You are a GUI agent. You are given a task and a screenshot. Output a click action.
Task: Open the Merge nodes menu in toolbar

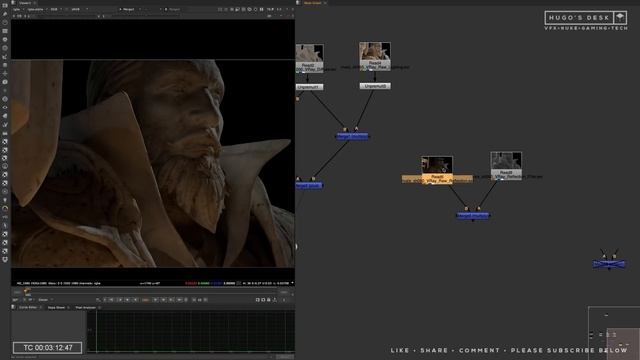click(5, 65)
